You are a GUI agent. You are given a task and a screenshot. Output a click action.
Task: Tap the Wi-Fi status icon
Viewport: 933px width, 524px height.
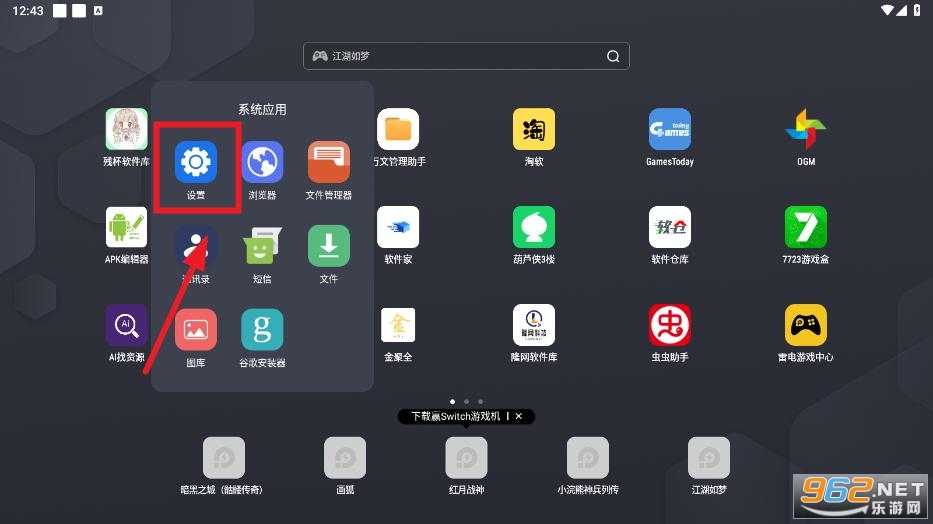(x=887, y=10)
